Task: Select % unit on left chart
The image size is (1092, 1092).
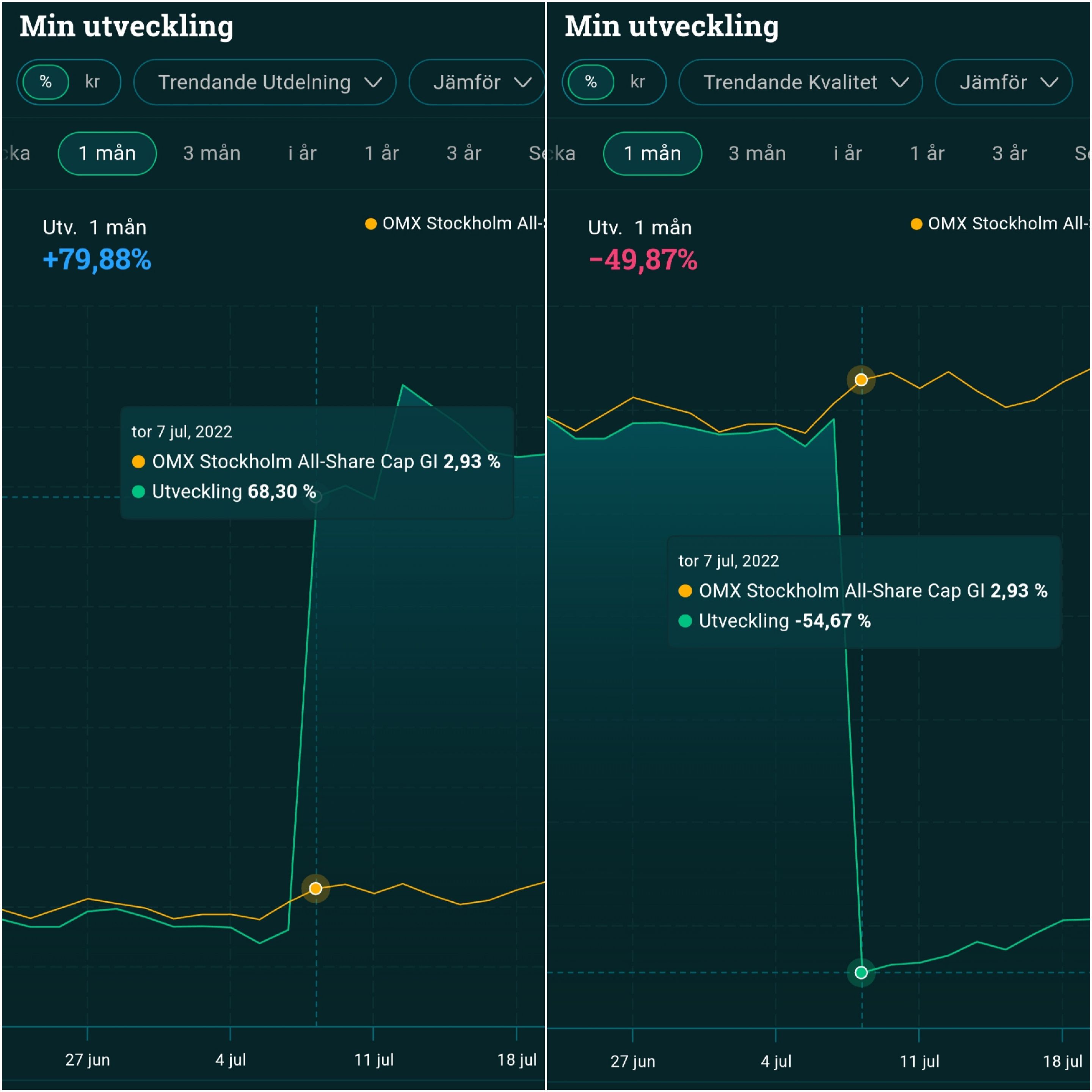Action: (x=46, y=82)
